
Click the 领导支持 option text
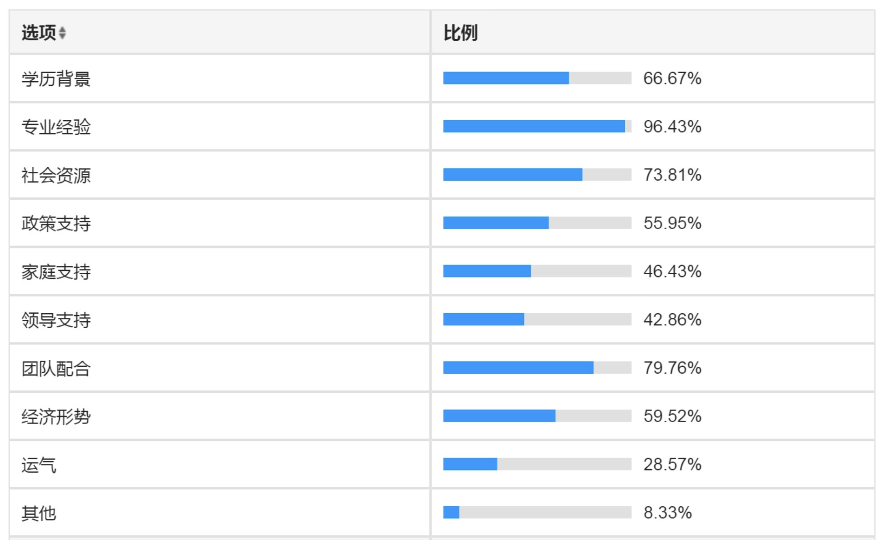[56, 320]
